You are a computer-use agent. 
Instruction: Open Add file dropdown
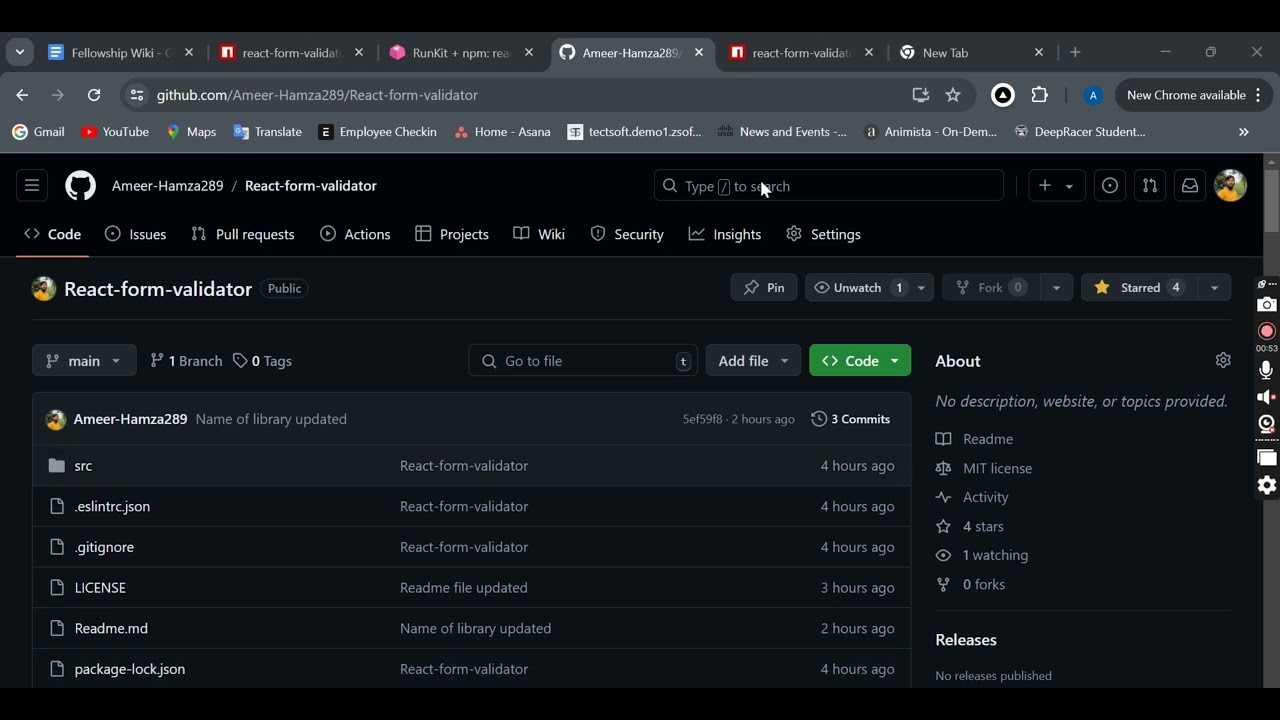(754, 361)
